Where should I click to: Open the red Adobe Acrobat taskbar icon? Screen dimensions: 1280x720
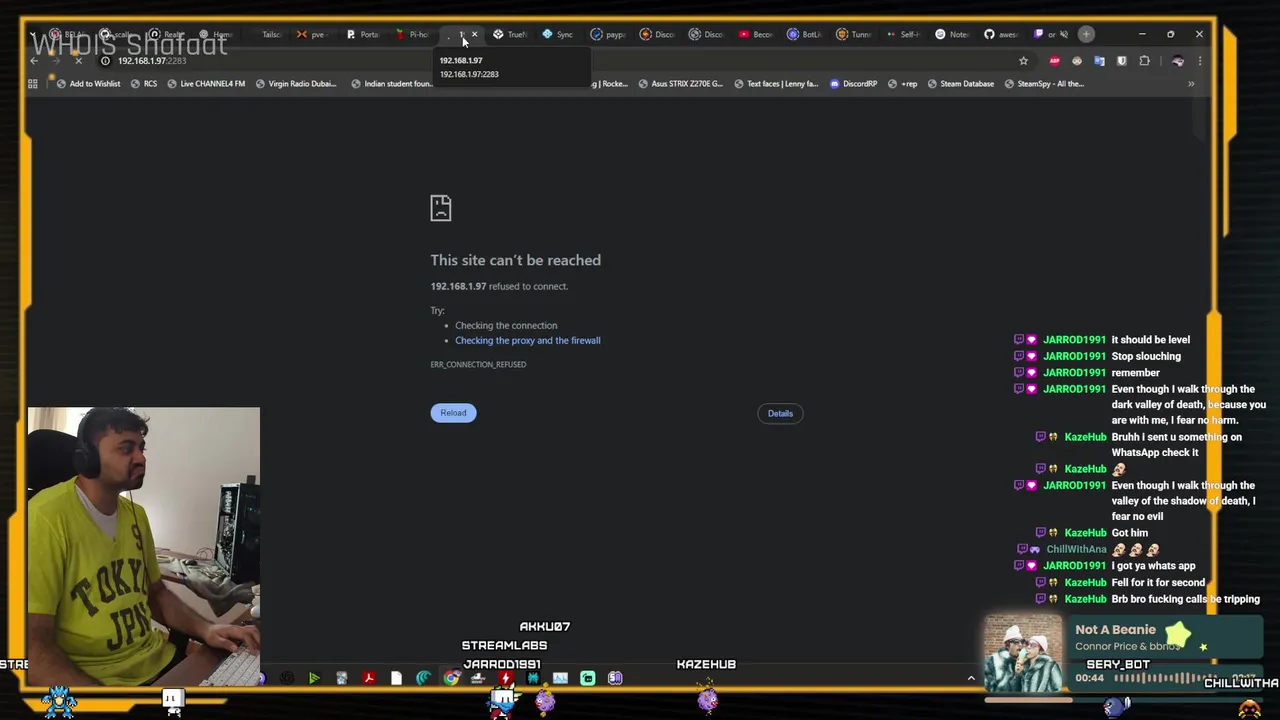click(x=369, y=679)
